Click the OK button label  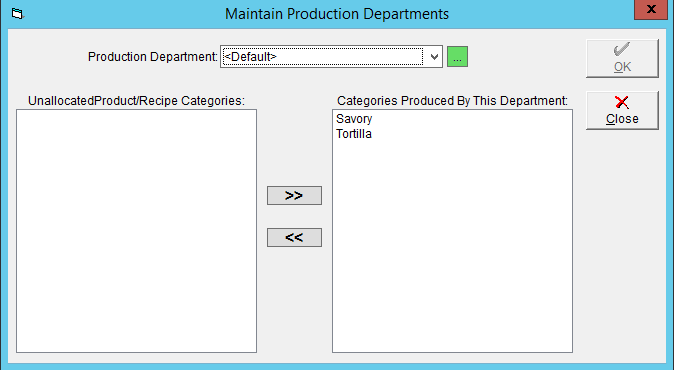click(622, 67)
